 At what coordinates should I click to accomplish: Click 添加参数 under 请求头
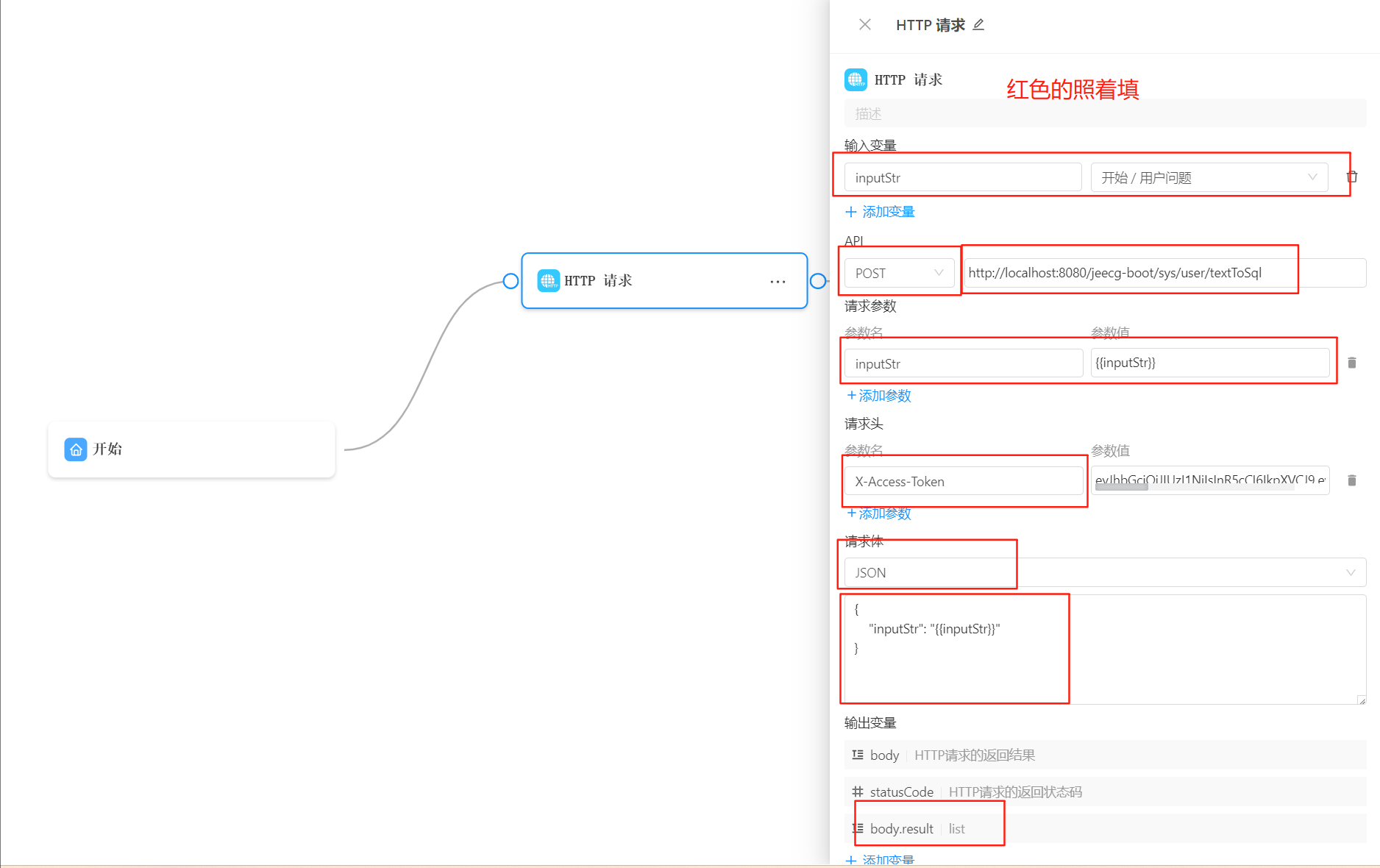(879, 513)
